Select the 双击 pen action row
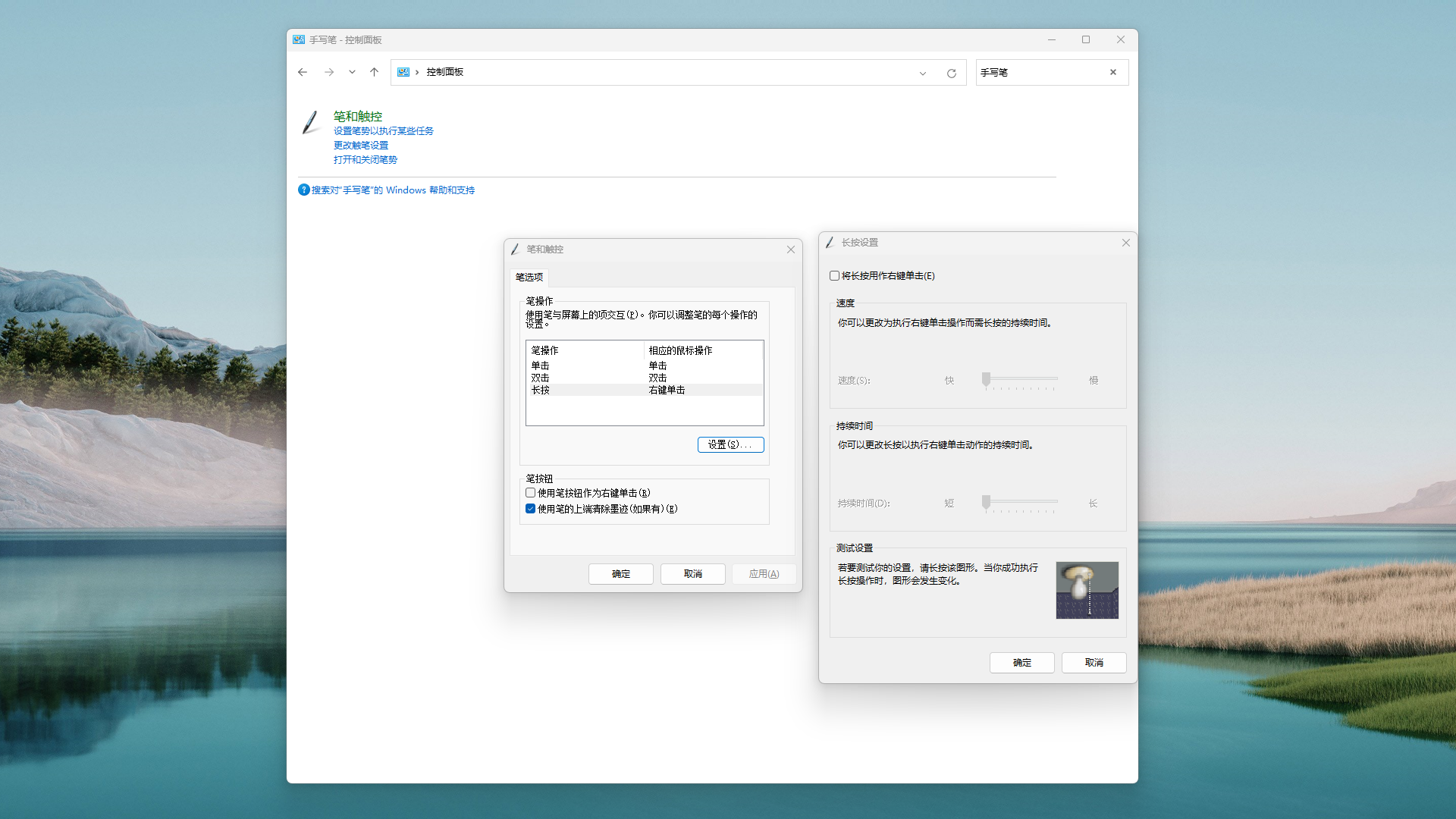The height and width of the screenshot is (819, 1456). (x=541, y=378)
